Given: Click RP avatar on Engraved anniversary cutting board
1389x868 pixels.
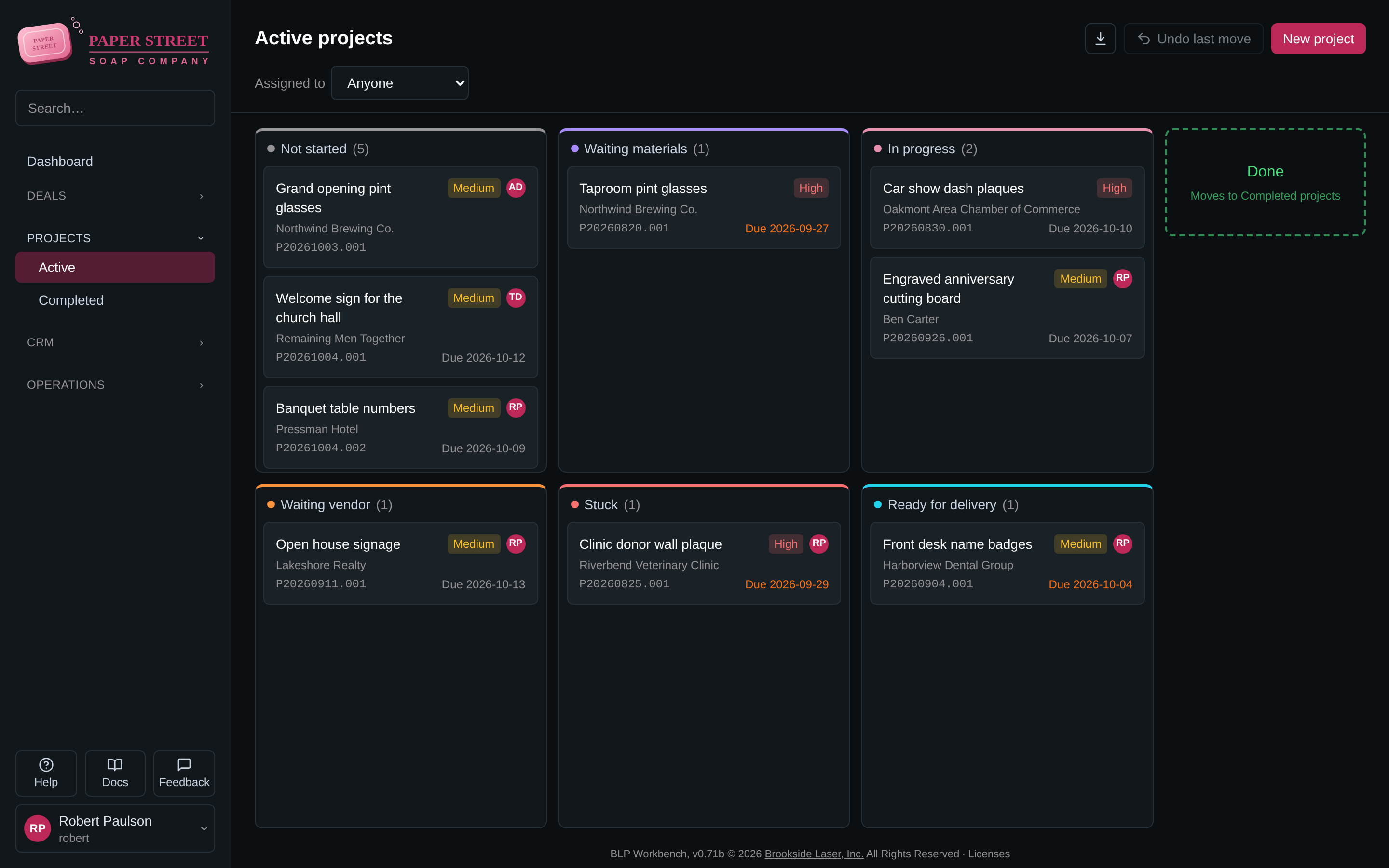Looking at the screenshot, I should 1122,278.
